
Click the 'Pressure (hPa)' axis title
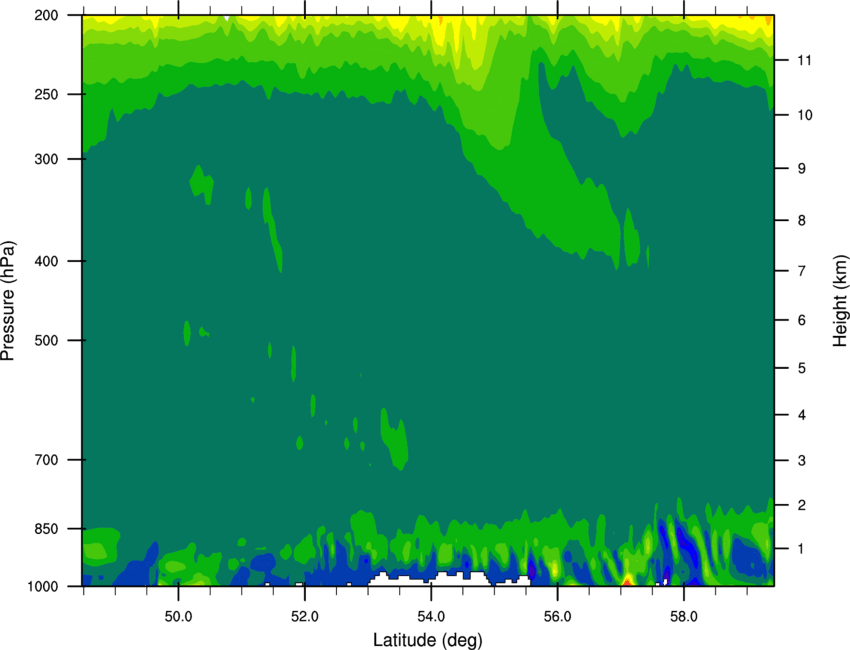click(8, 300)
